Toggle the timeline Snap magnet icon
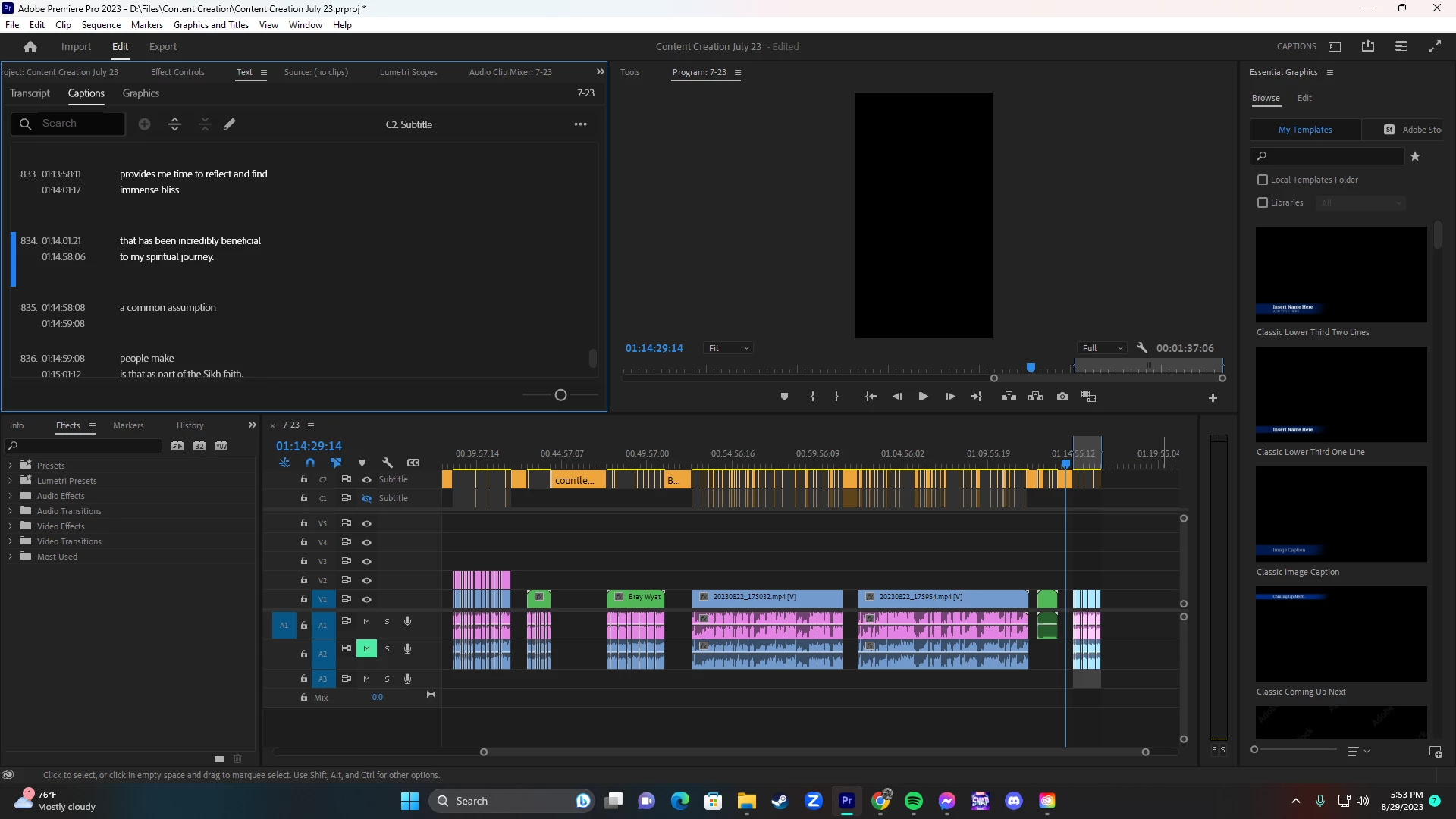This screenshot has height=819, width=1456. tap(310, 463)
